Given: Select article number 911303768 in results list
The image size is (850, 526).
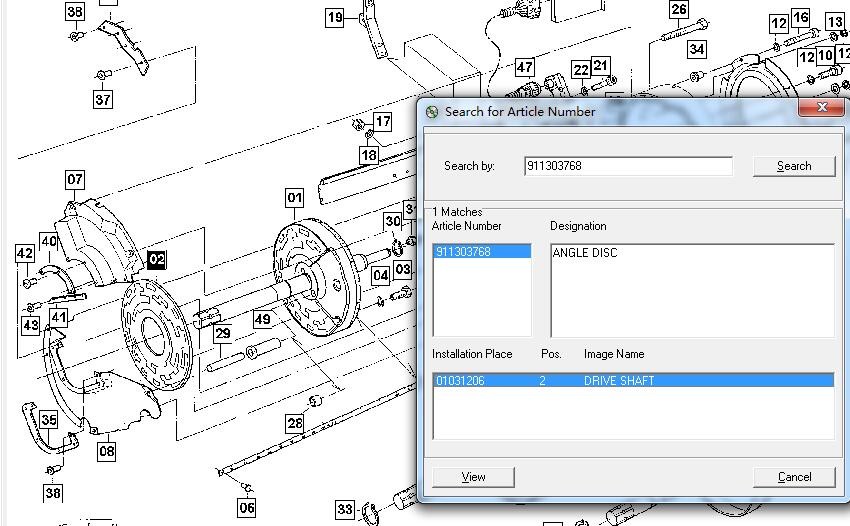Looking at the screenshot, I should pyautogui.click(x=482, y=252).
